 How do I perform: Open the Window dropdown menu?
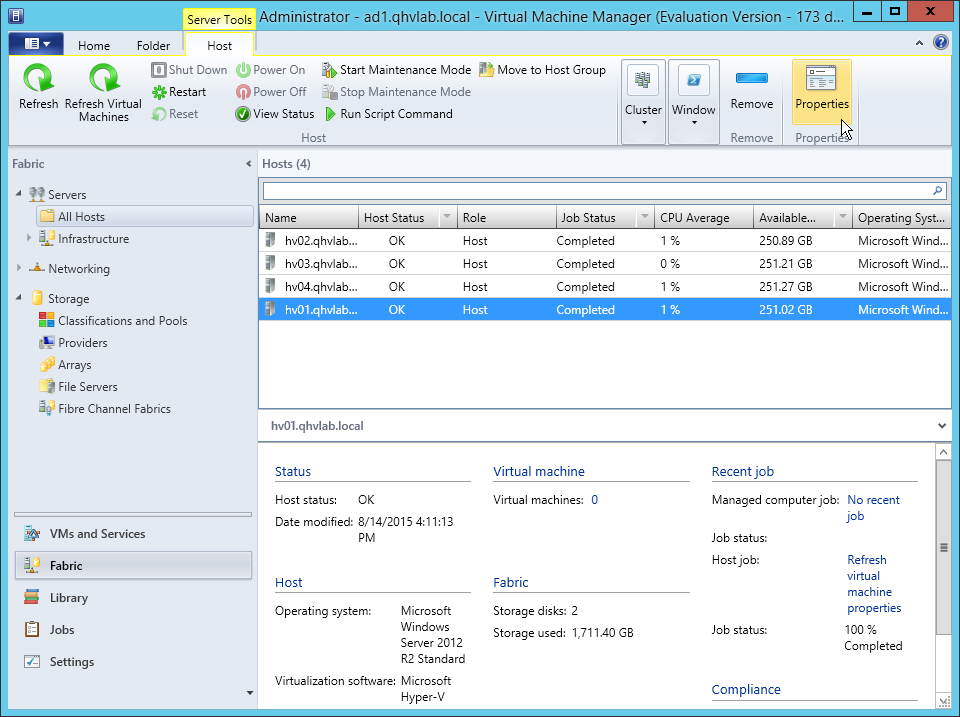tap(693, 101)
